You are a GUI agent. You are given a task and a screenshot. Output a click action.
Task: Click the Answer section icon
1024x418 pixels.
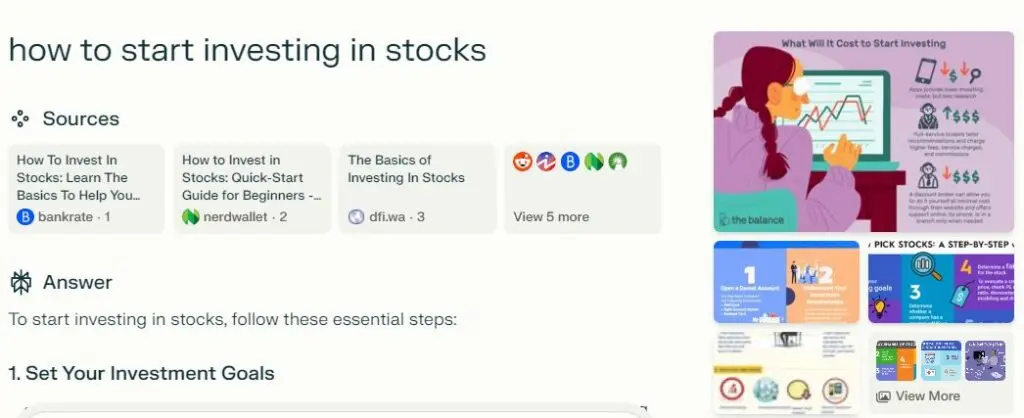click(20, 283)
